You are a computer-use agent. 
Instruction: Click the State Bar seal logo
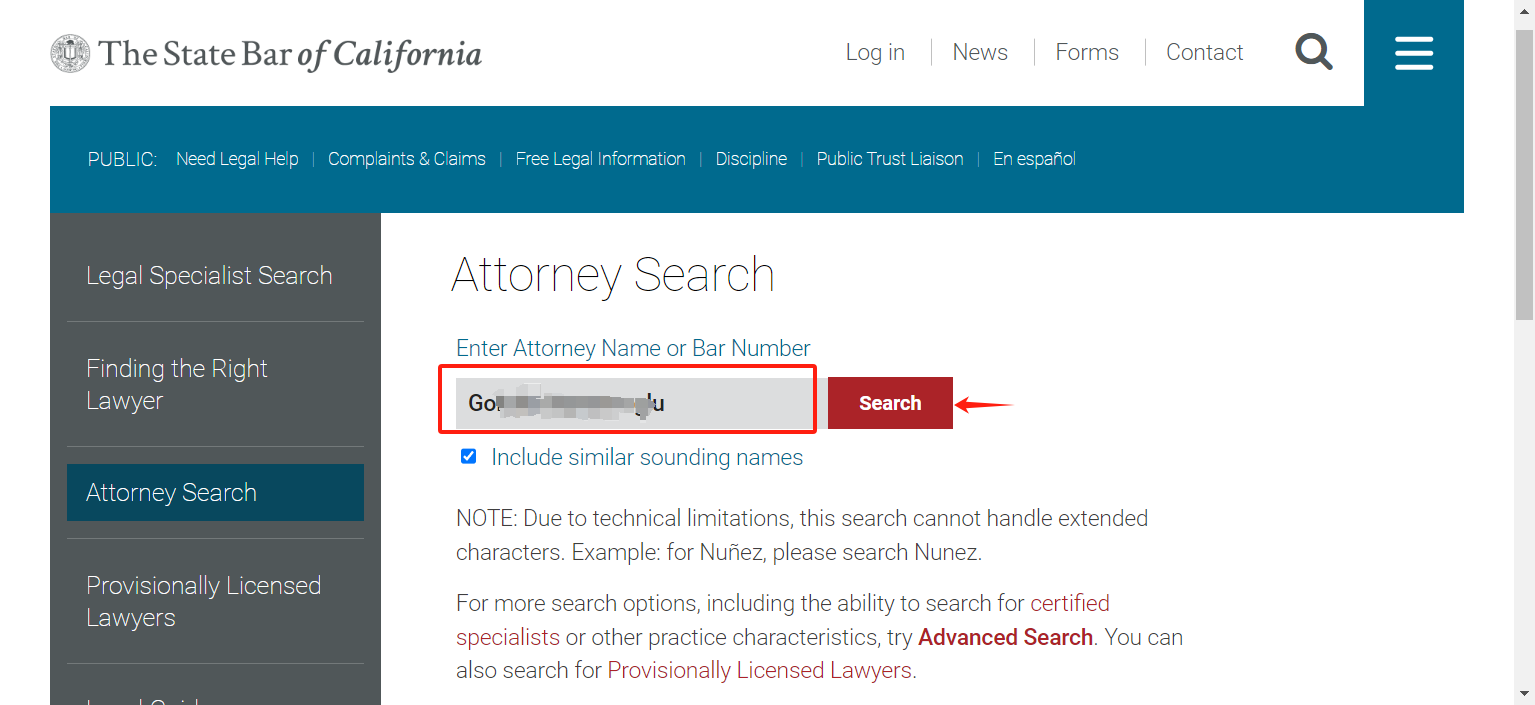click(x=69, y=53)
